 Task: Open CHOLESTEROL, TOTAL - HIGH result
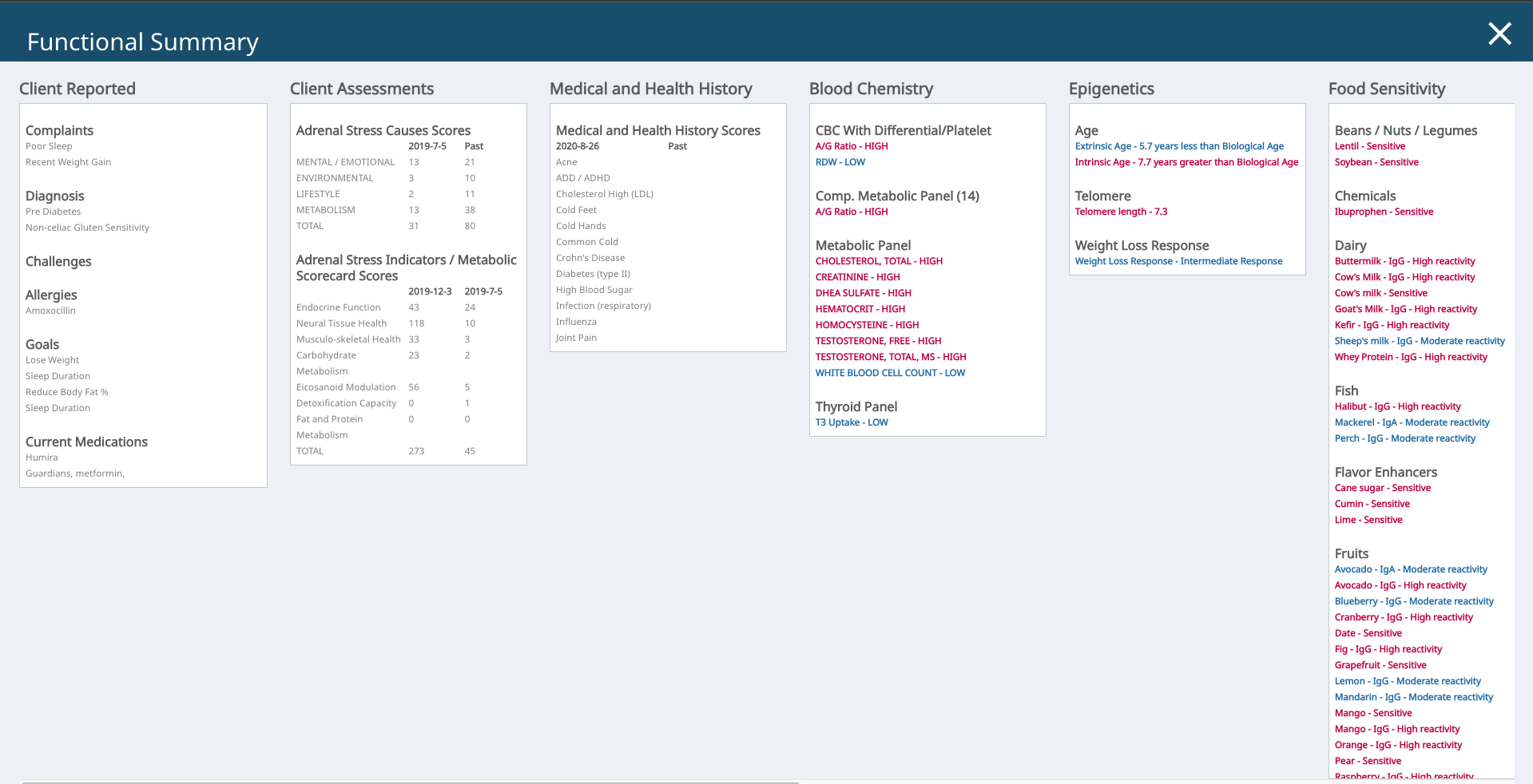pos(879,261)
